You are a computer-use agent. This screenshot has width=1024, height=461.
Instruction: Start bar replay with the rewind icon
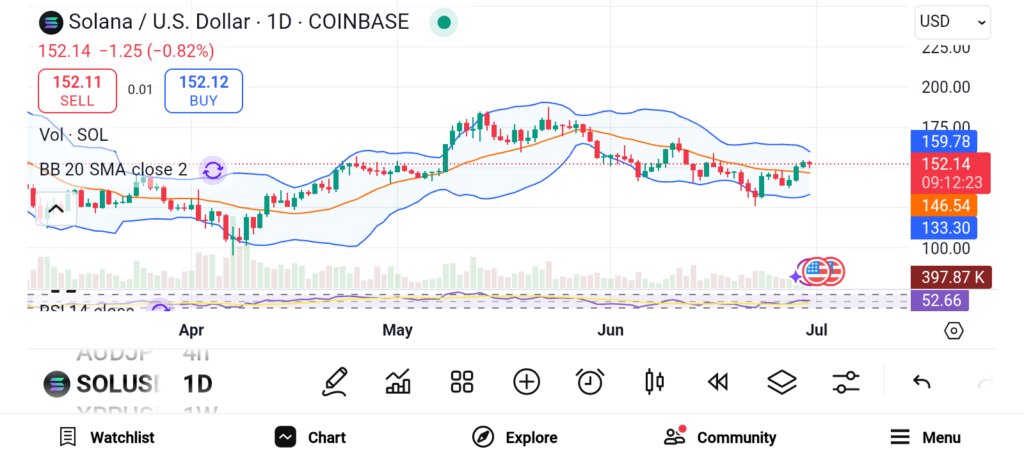click(718, 382)
